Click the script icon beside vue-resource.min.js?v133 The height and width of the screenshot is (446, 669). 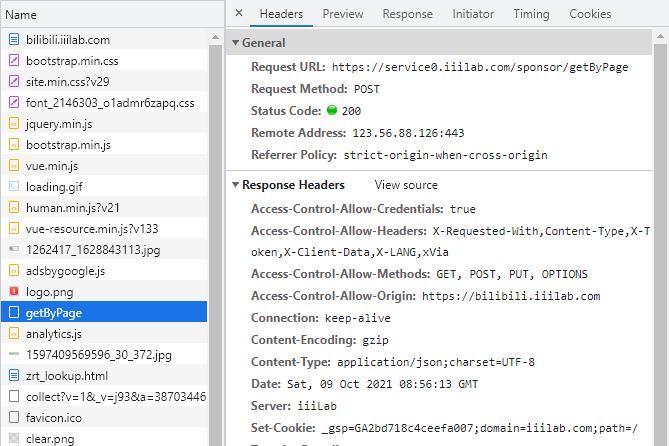(14, 229)
